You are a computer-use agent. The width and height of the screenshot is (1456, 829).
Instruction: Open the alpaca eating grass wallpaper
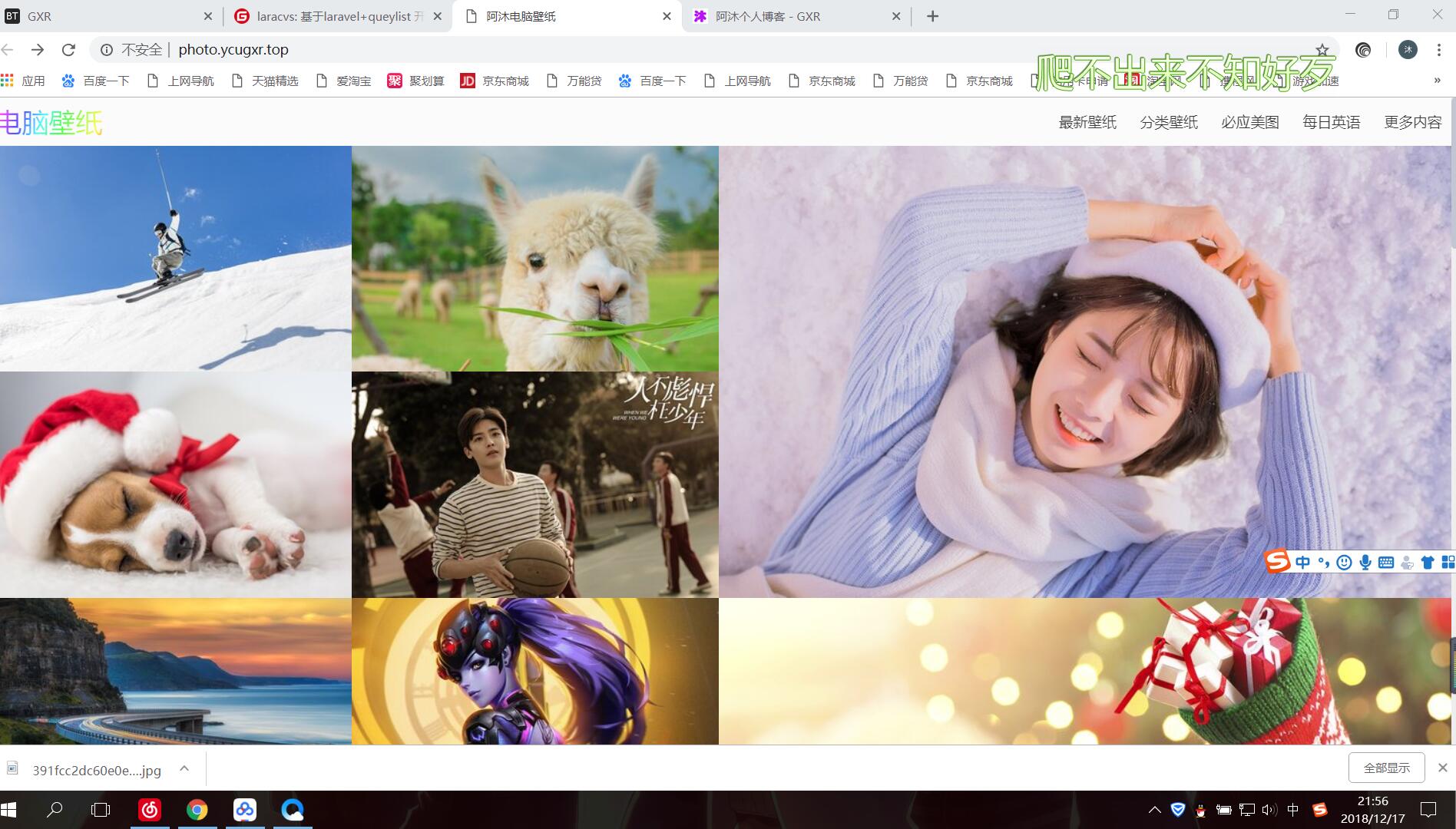535,259
